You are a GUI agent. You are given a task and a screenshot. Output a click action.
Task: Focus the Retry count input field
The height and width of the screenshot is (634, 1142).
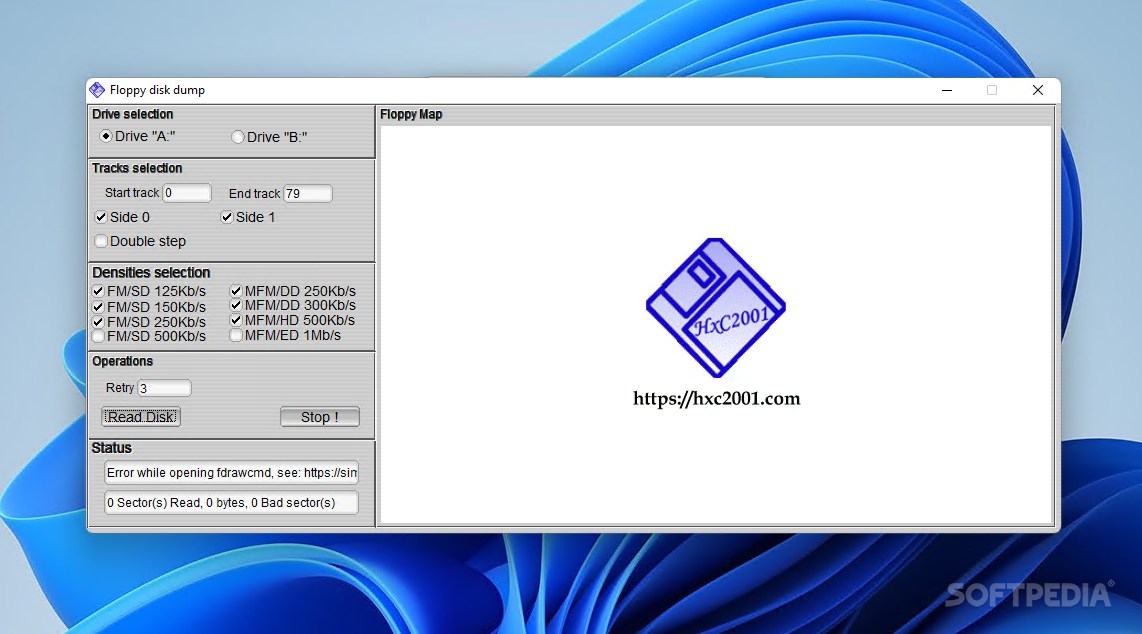click(x=164, y=388)
